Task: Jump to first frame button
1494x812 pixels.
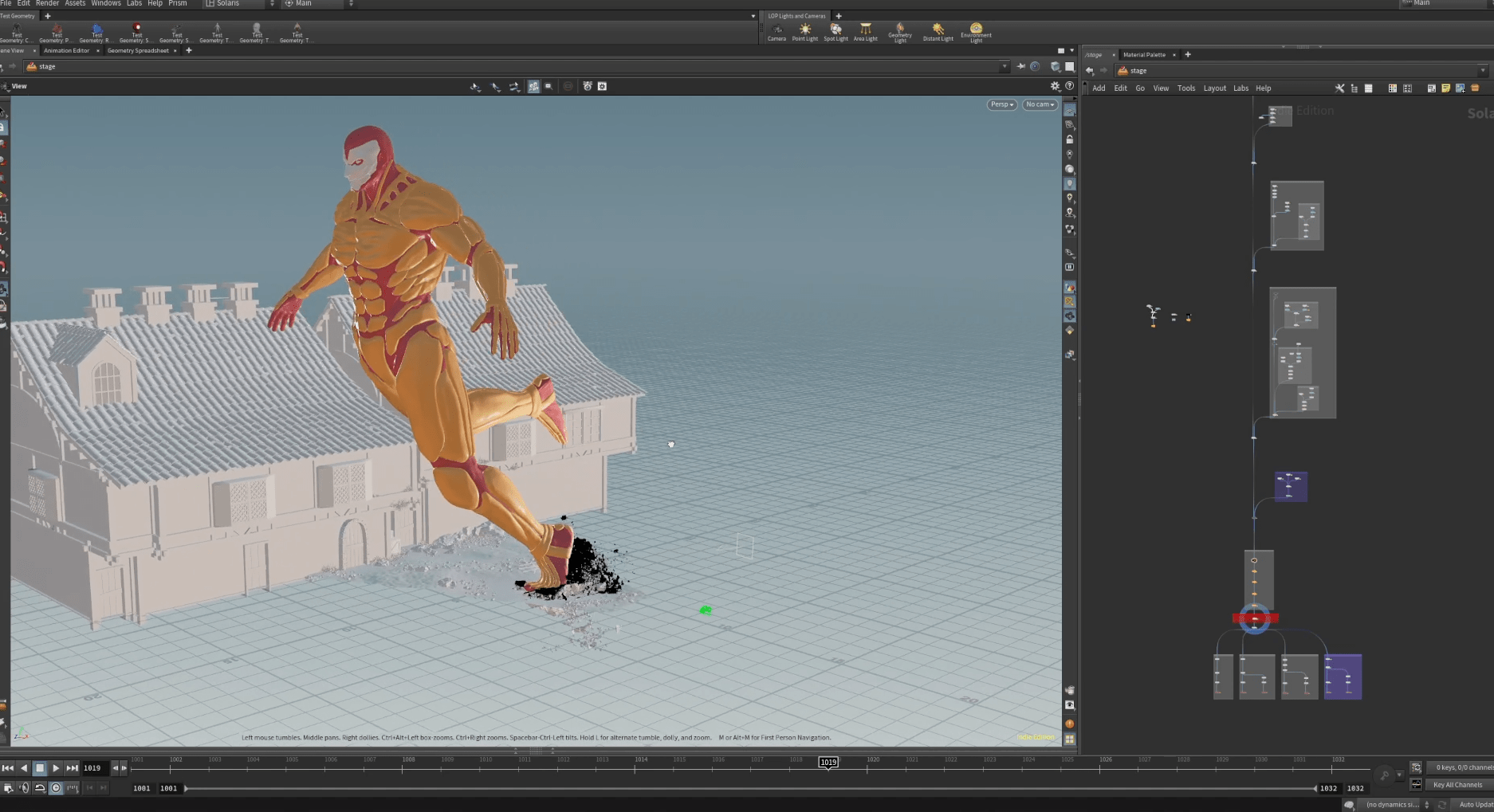Action: pyautogui.click(x=7, y=768)
